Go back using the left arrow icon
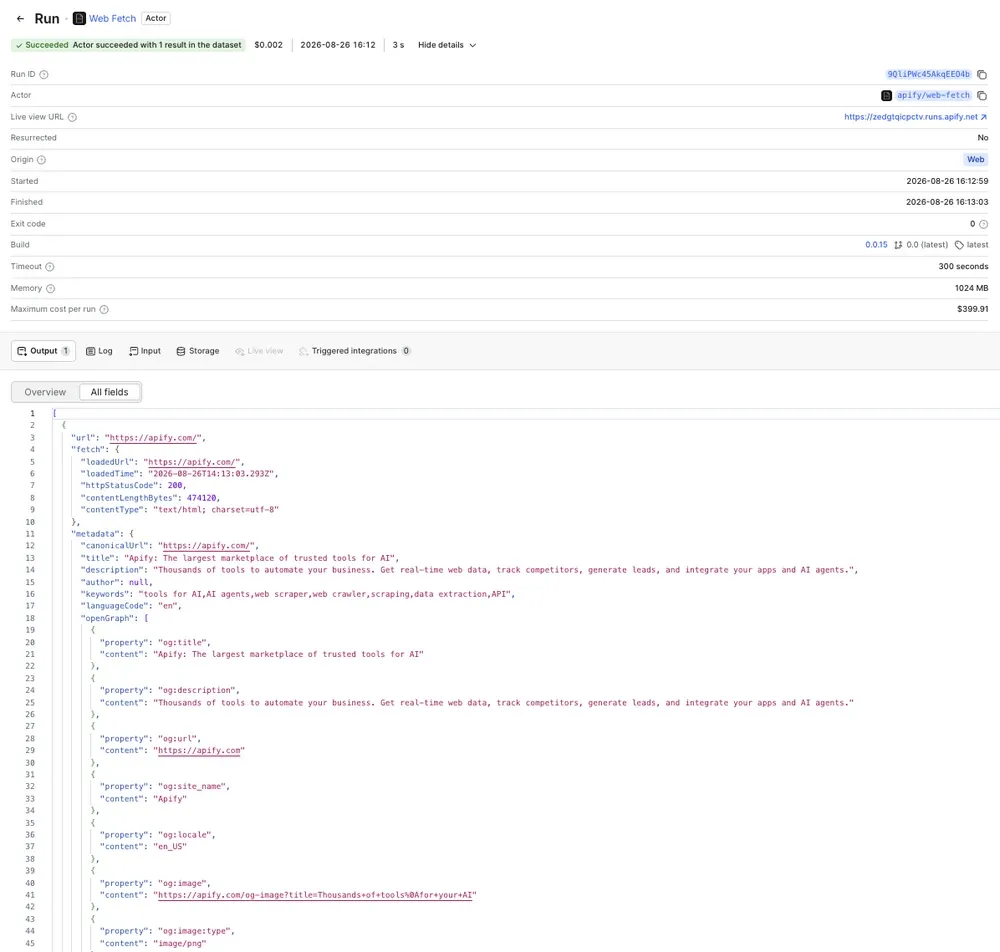The image size is (1000, 952). coord(20,18)
